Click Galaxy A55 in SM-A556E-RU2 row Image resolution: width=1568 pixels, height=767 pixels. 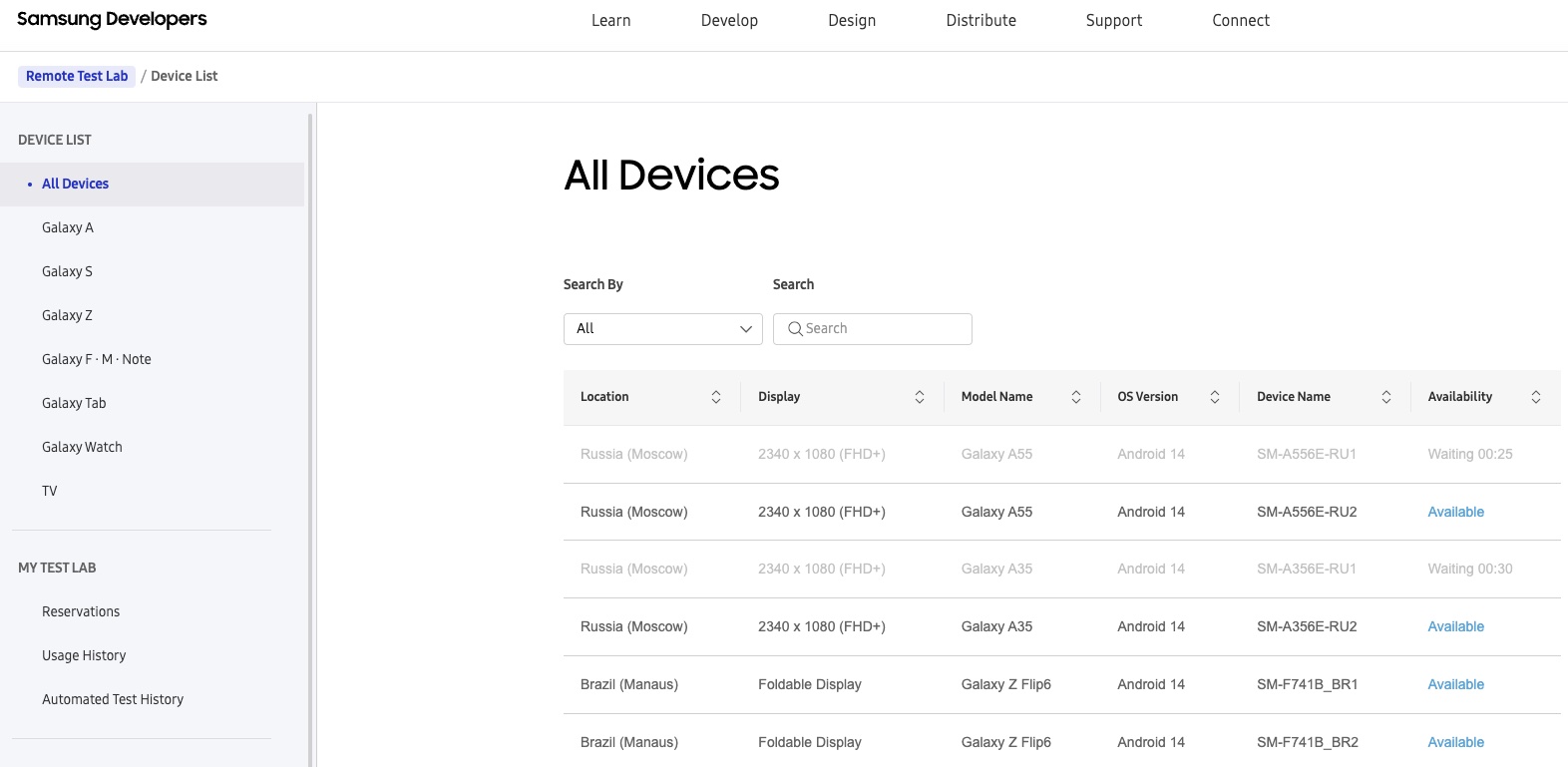tap(996, 513)
